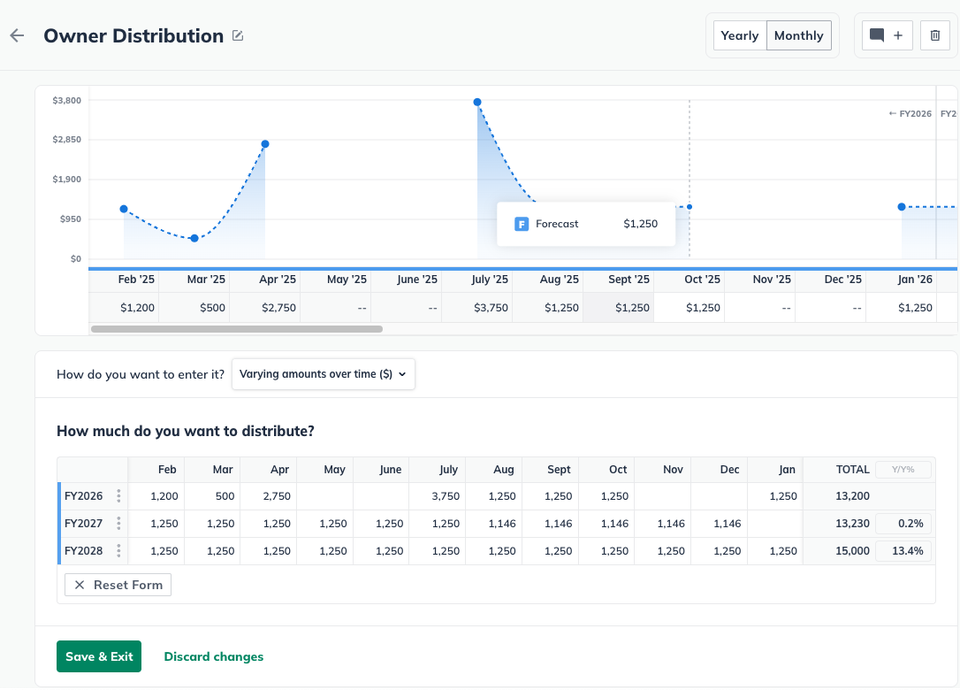Edit the FY2026 July amount 3,750
960x690 pixels.
click(x=438, y=496)
